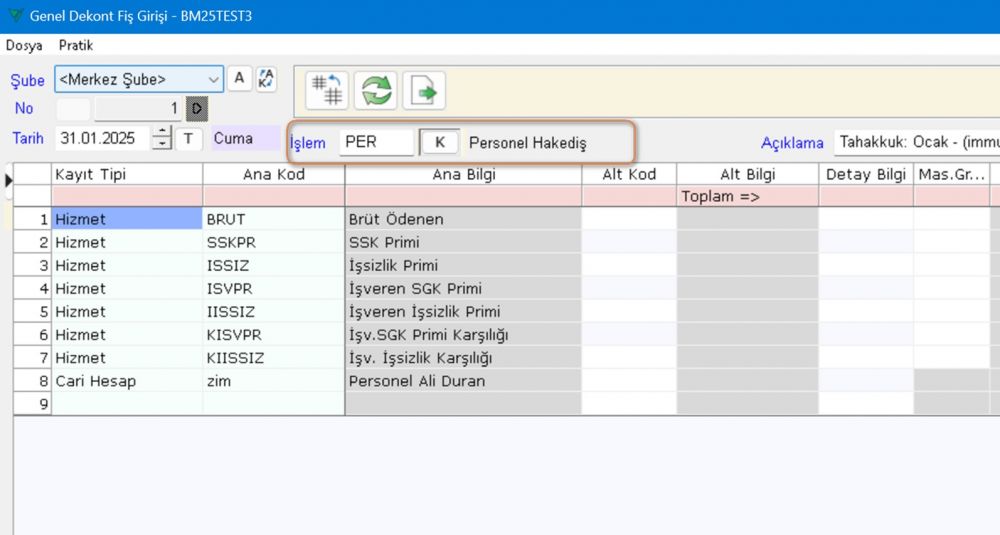
Task: Decrease the Tarih date with down spinner
Action: click(x=162, y=145)
